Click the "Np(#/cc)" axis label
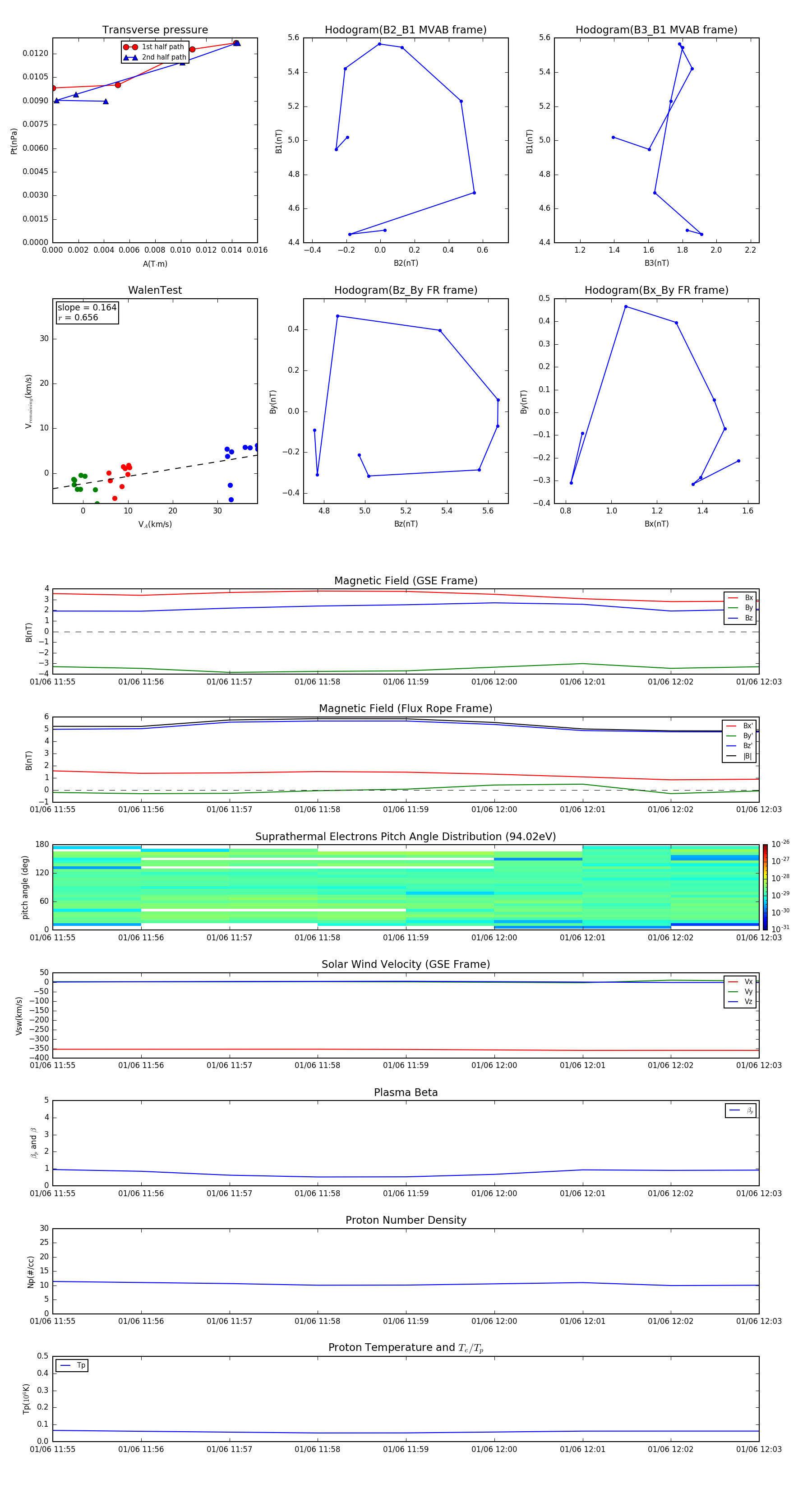This screenshot has width=812, height=1489. click(31, 1272)
